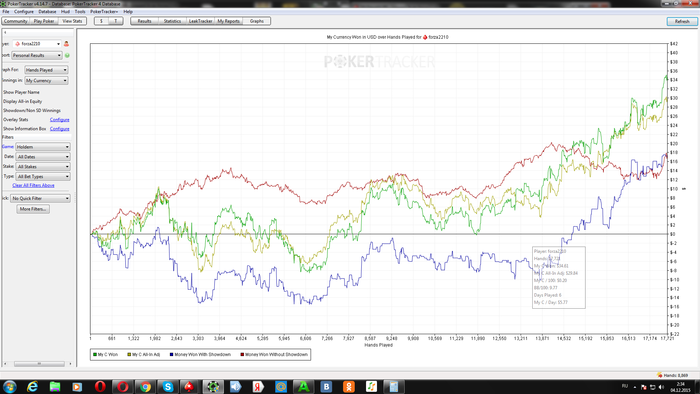Switch to Play Poker tab
Viewport: 700px width, 394px height.
pos(44,21)
